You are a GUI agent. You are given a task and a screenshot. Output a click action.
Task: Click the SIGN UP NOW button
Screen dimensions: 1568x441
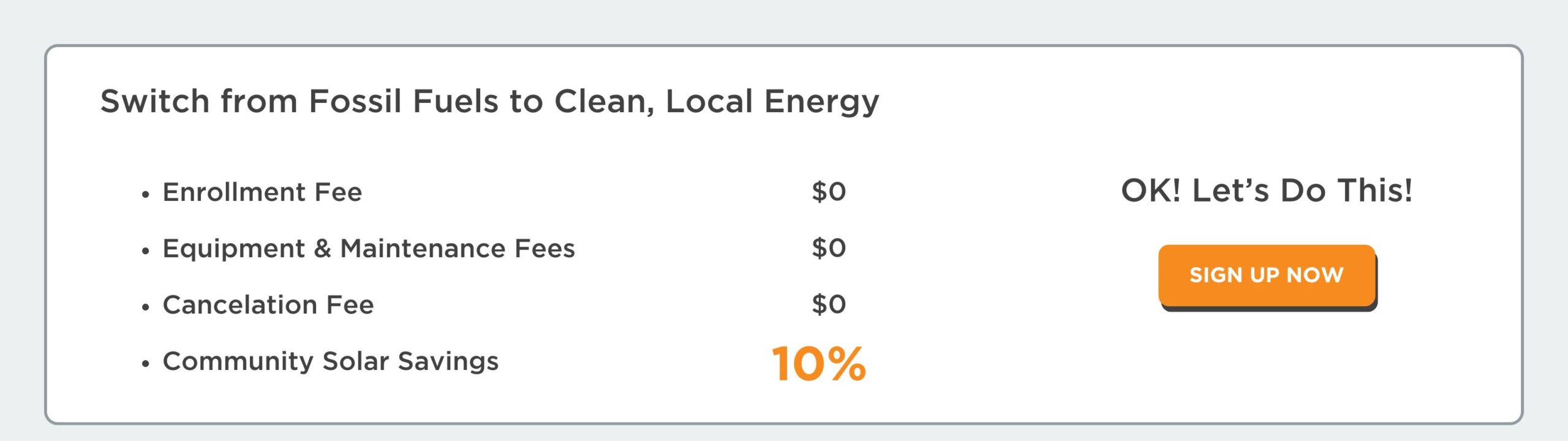(1266, 275)
